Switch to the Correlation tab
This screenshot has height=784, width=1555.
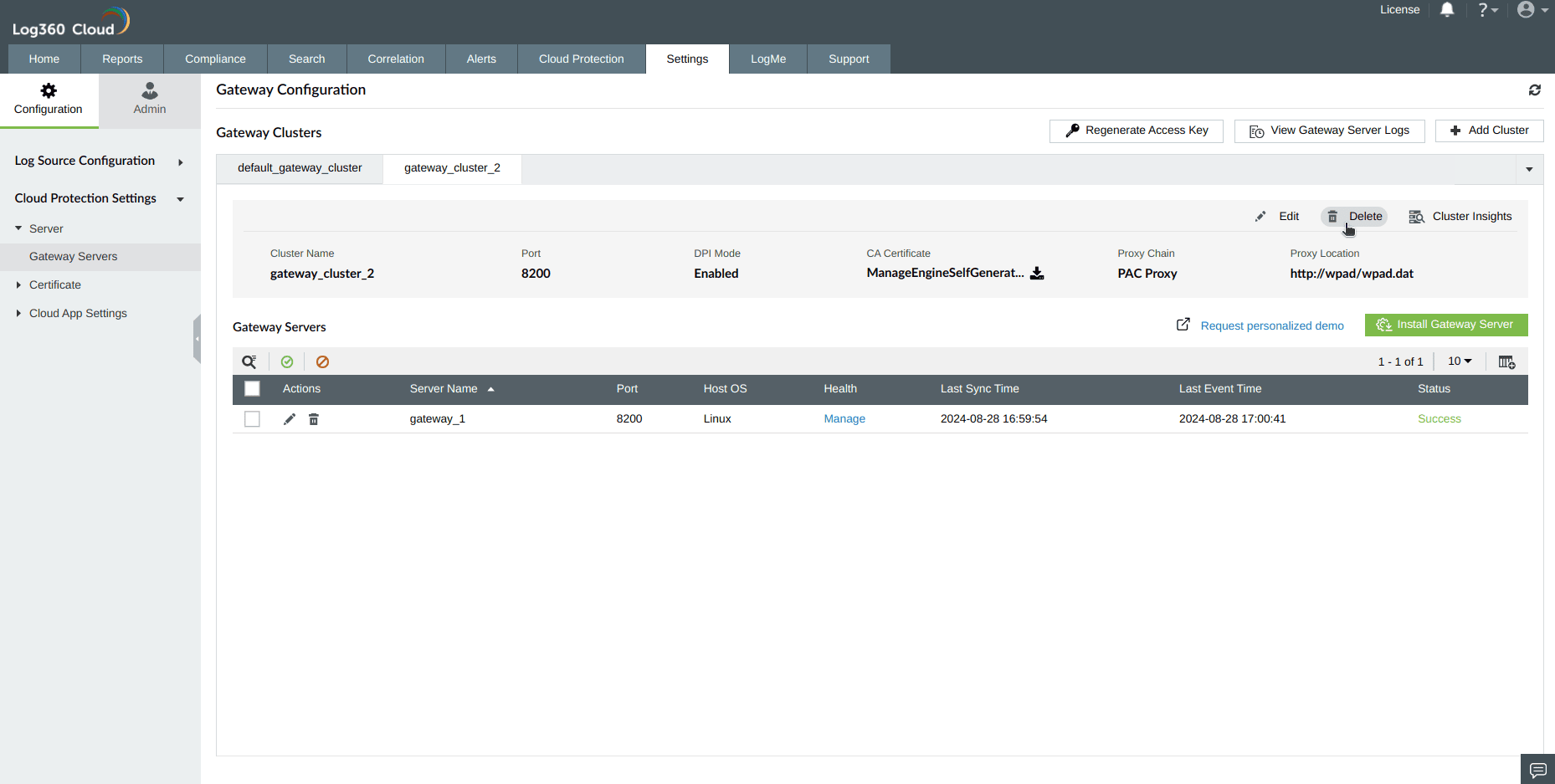coord(396,59)
